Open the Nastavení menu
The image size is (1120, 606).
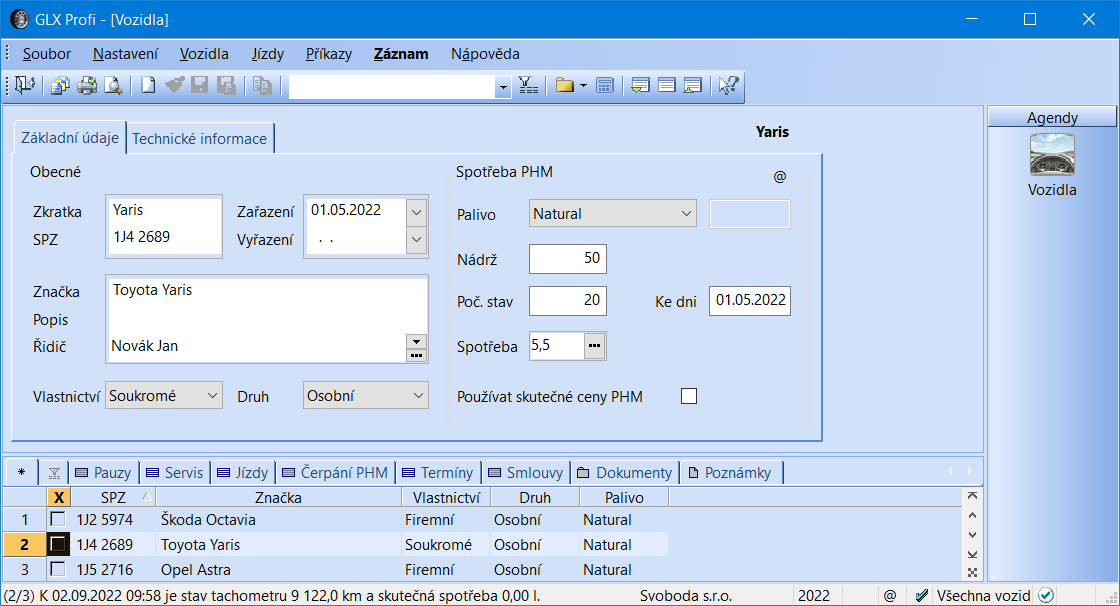[126, 54]
